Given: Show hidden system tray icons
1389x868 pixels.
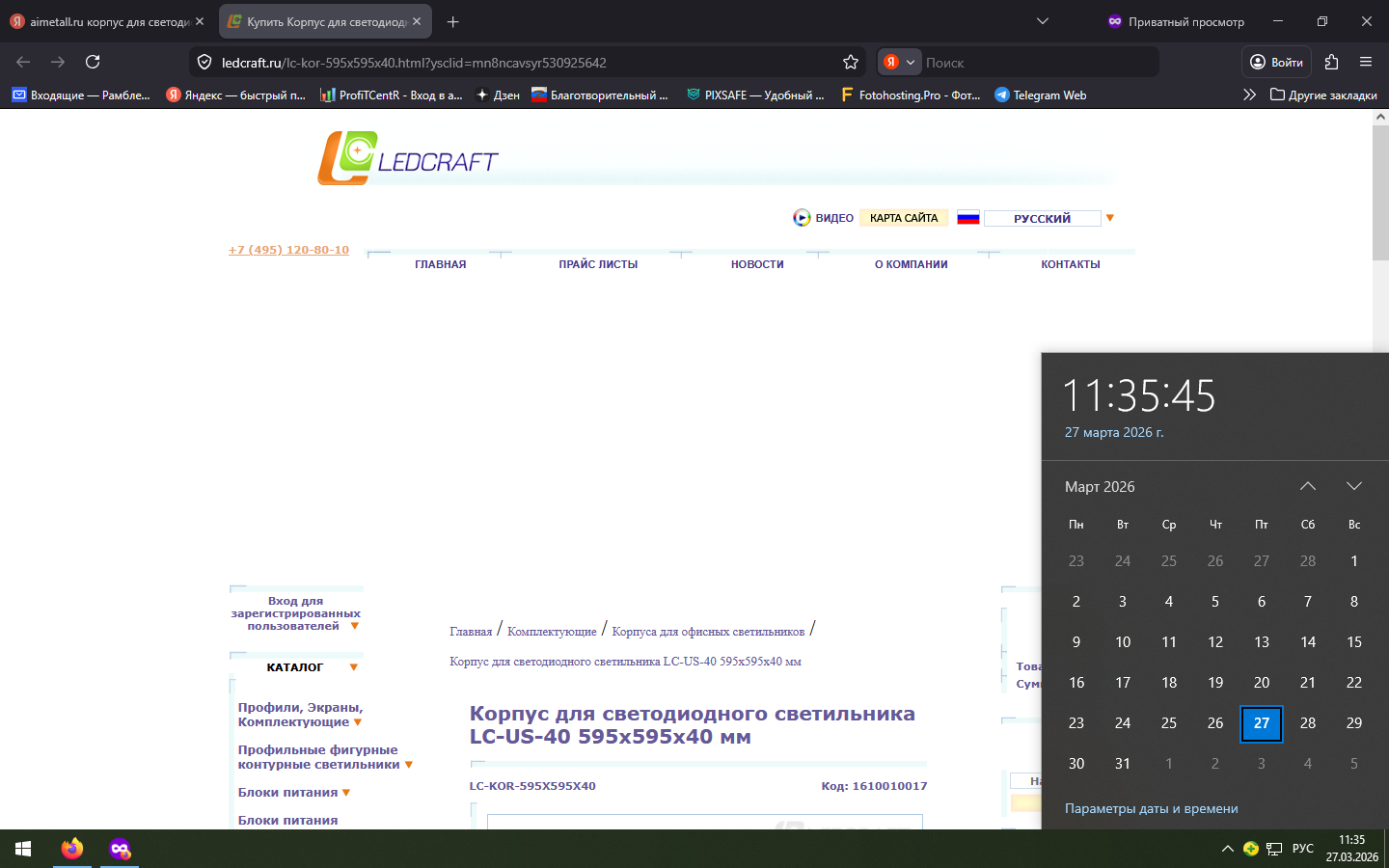Looking at the screenshot, I should point(1227,849).
